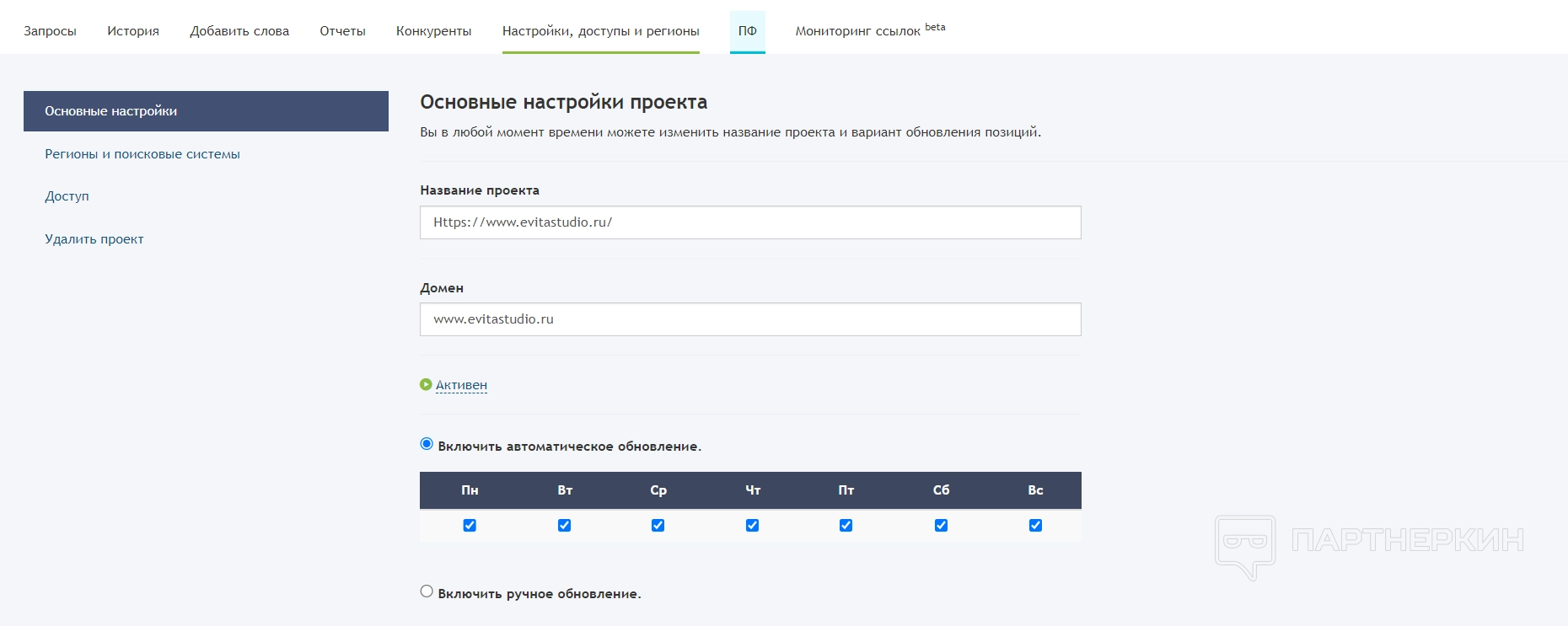Select the Конкуренты tab

pyautogui.click(x=434, y=31)
